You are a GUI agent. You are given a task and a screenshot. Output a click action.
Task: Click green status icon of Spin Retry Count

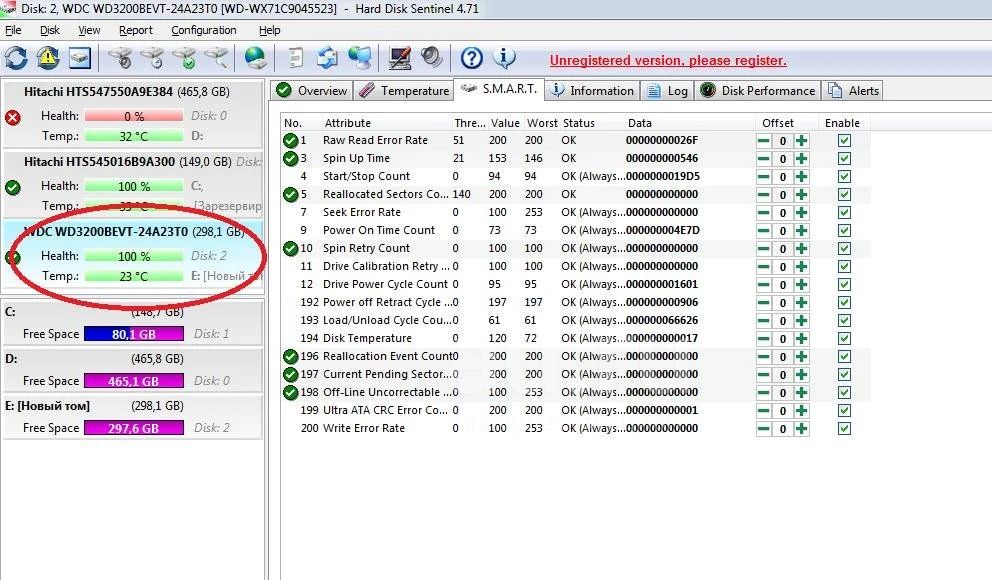click(290, 249)
